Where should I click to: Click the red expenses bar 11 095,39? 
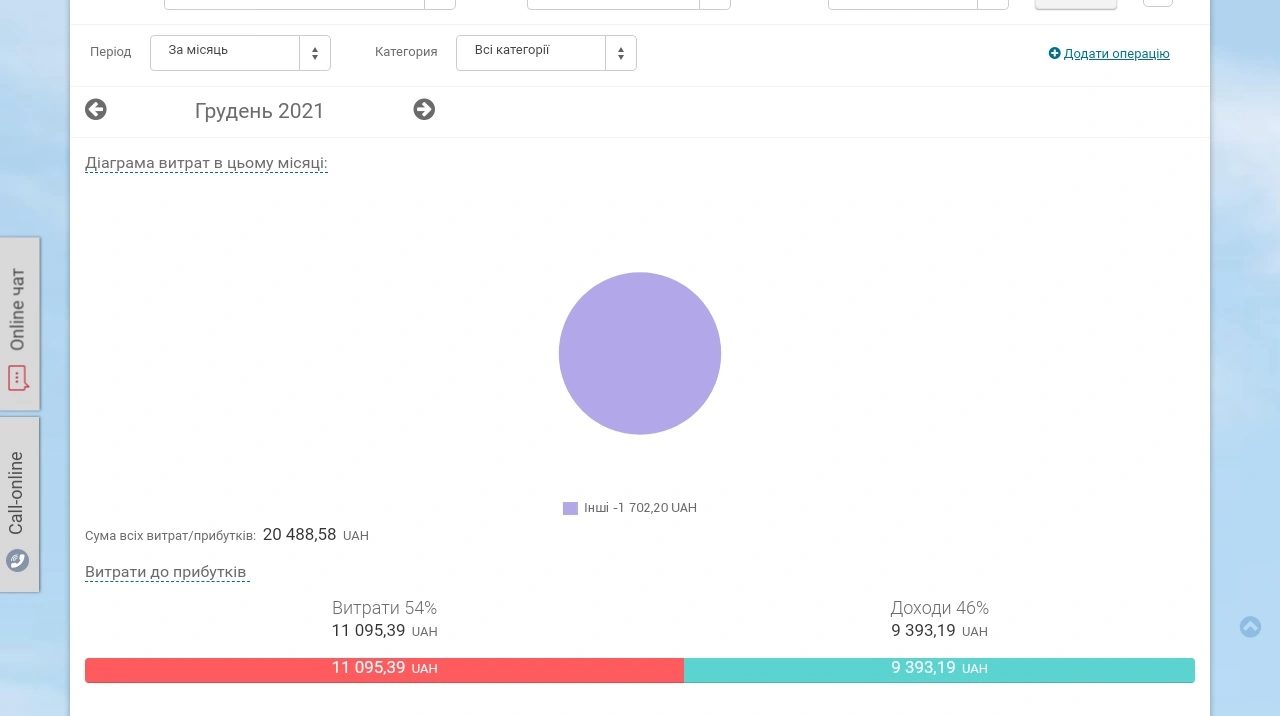(384, 670)
